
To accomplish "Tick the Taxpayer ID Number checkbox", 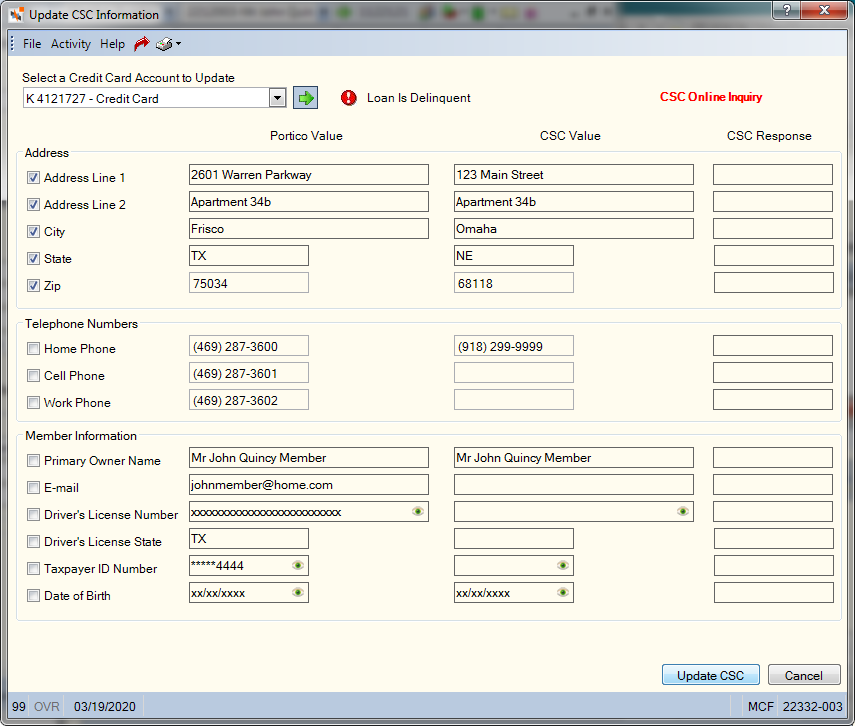I will [33, 569].
